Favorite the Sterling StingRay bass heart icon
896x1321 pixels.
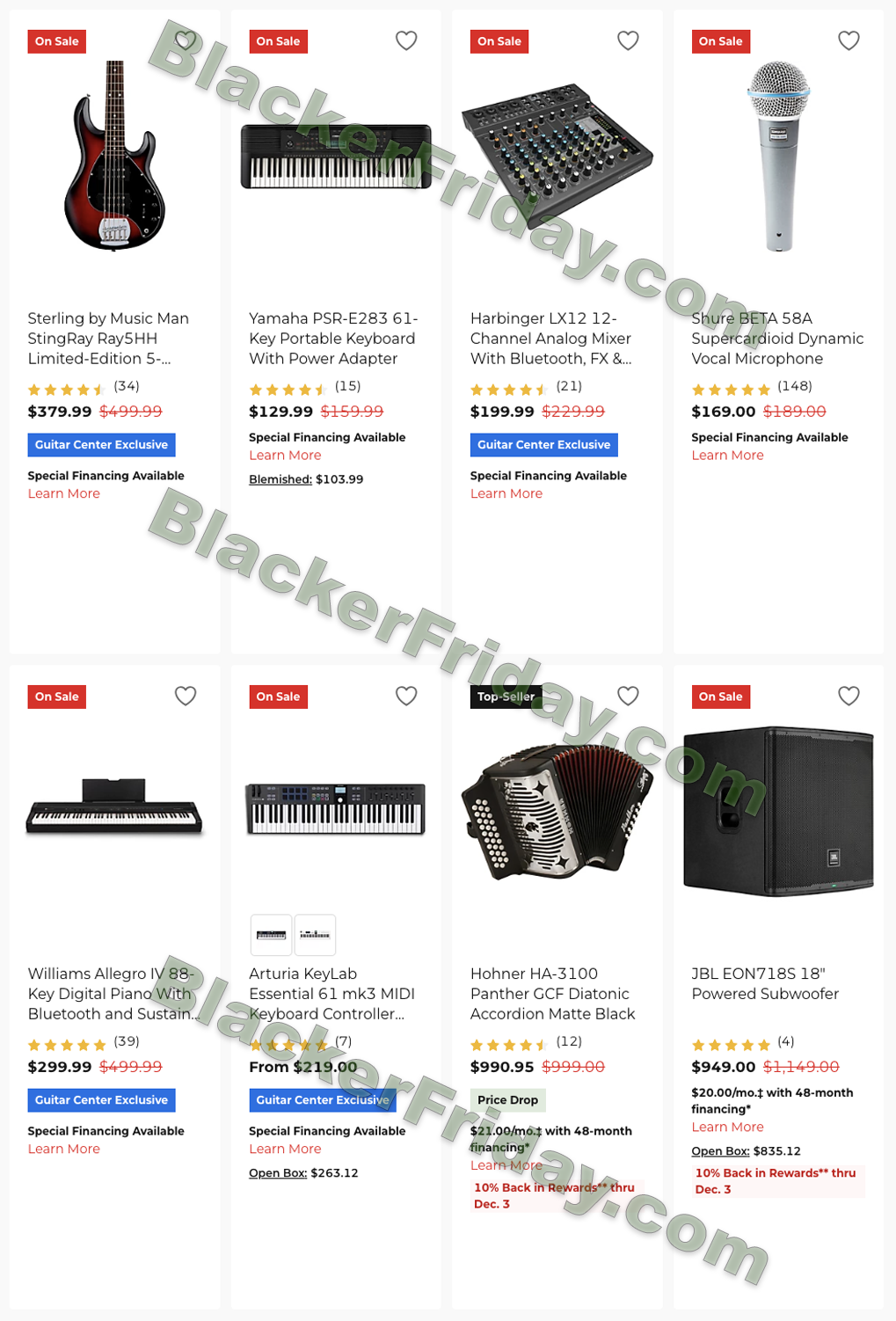tap(186, 40)
